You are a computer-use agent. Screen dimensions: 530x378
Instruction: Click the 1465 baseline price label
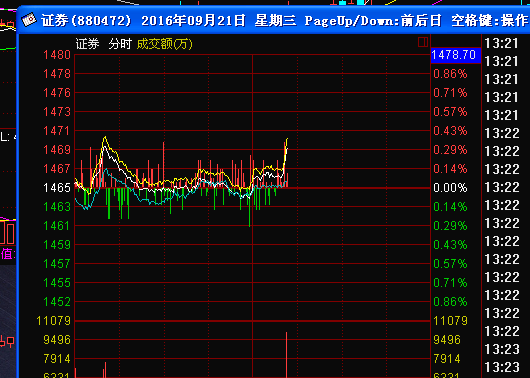coord(57,188)
